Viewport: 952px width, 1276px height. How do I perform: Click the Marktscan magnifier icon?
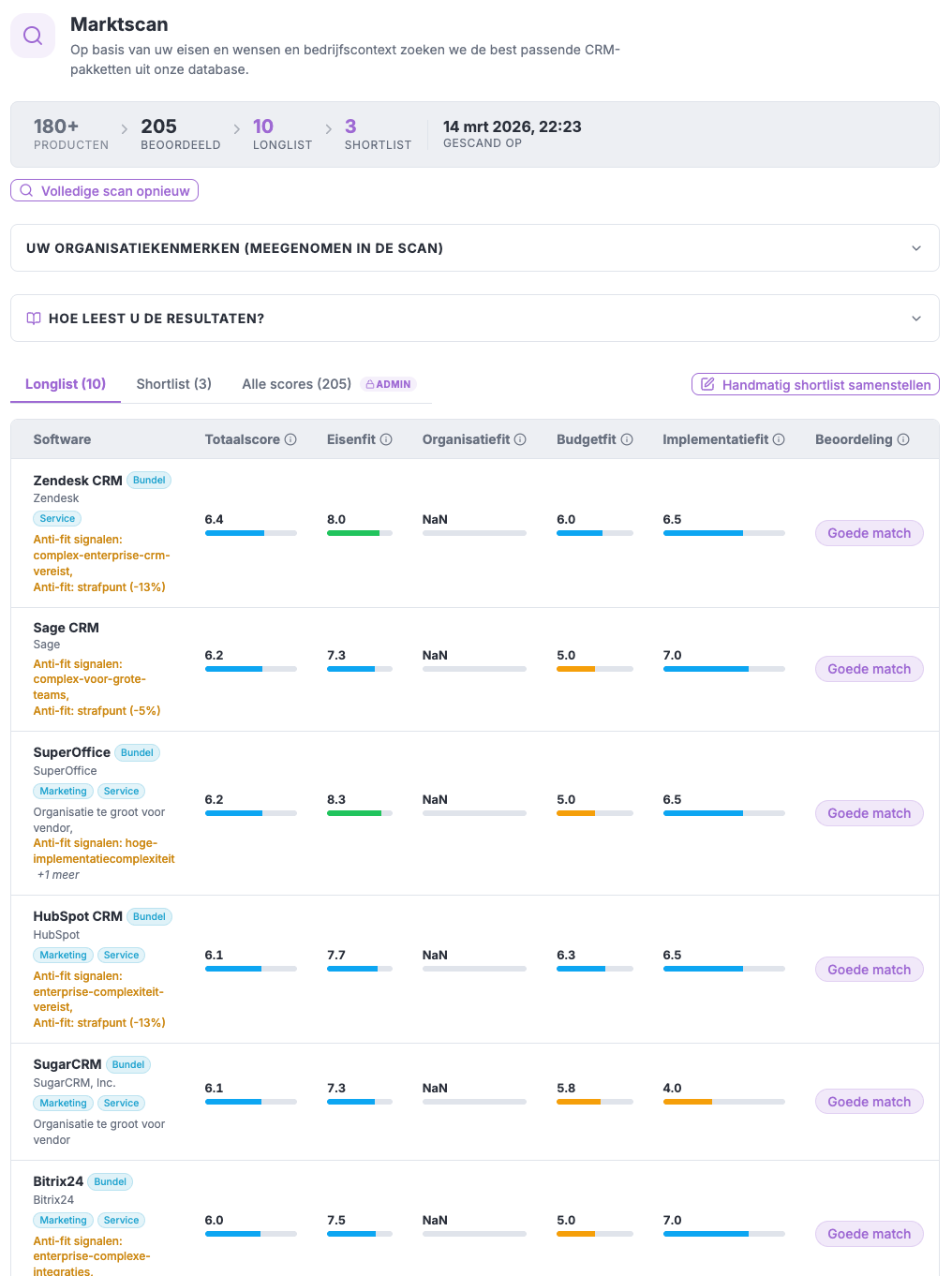point(33,36)
